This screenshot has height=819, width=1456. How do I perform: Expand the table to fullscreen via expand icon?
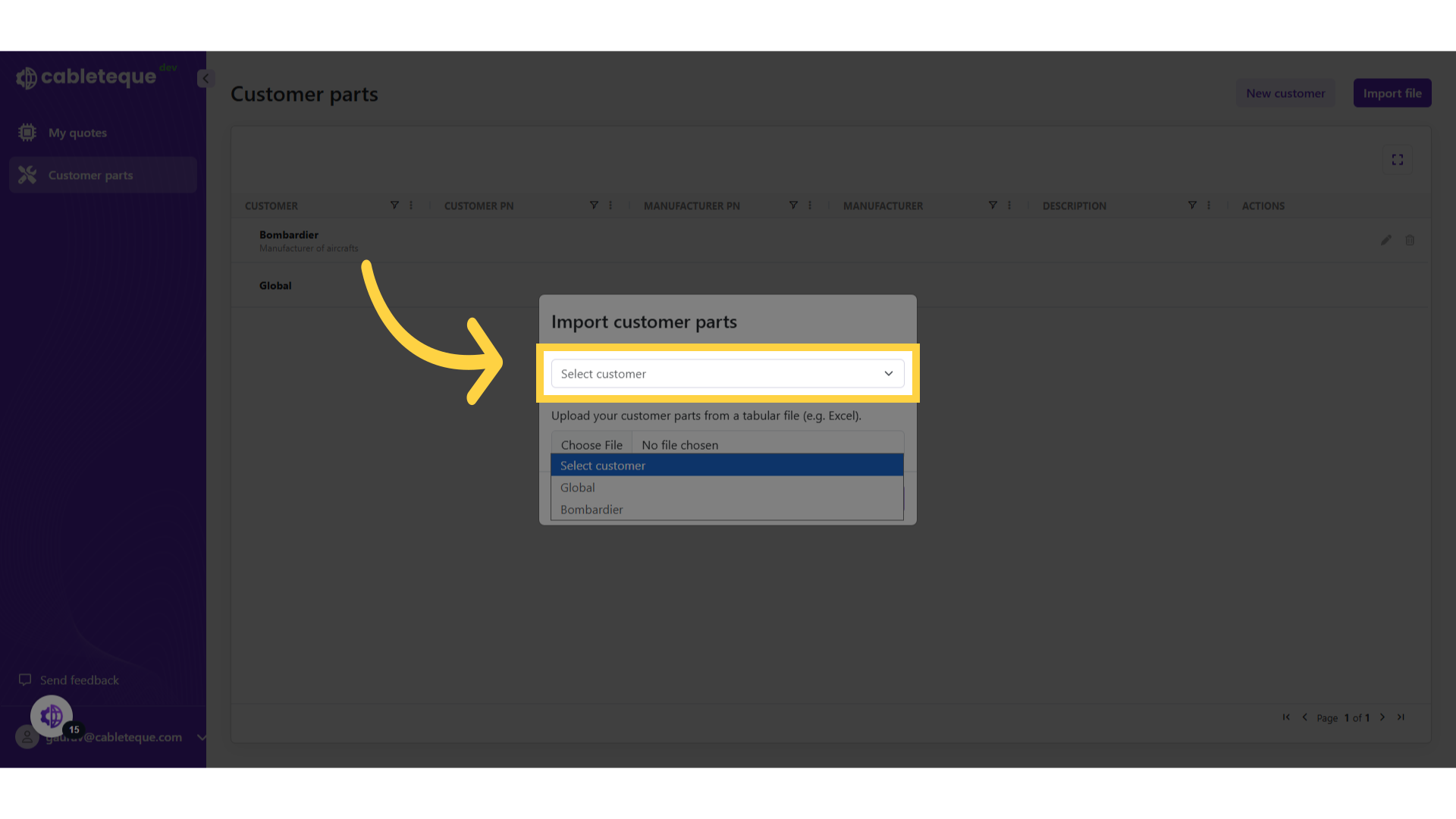pyautogui.click(x=1398, y=159)
